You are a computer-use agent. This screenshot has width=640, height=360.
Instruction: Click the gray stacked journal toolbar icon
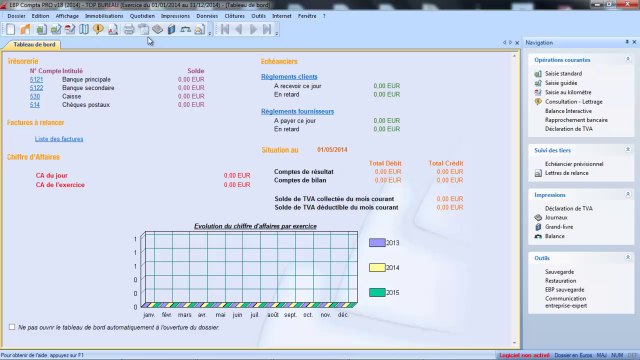point(158,29)
